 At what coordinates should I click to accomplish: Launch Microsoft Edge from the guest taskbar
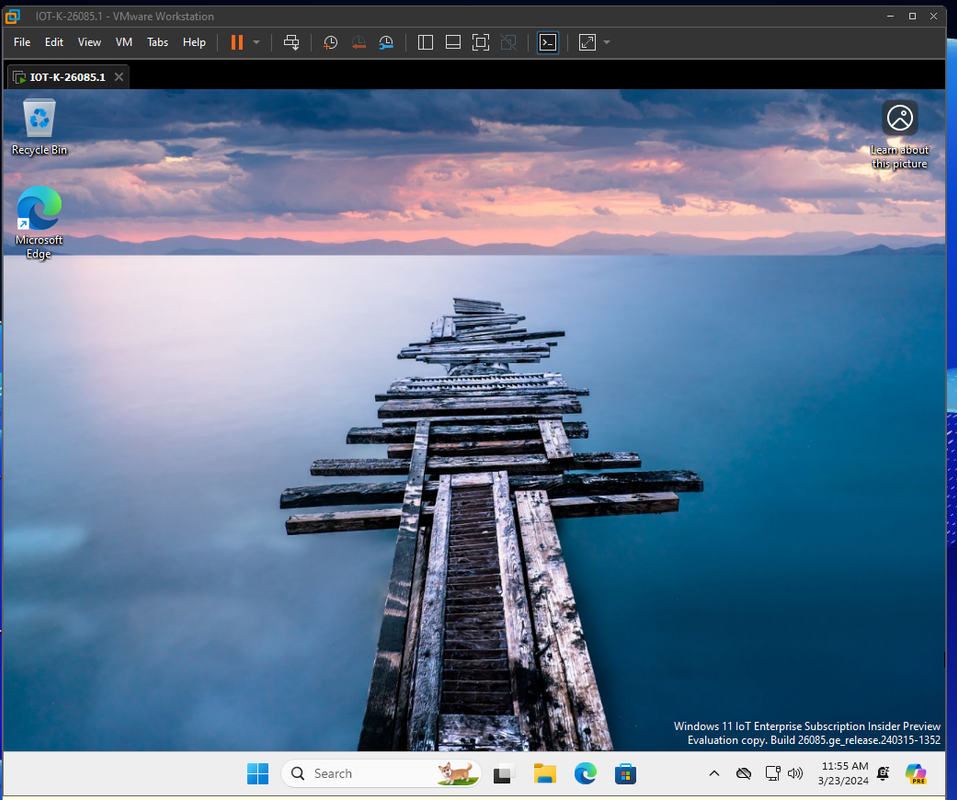(585, 774)
